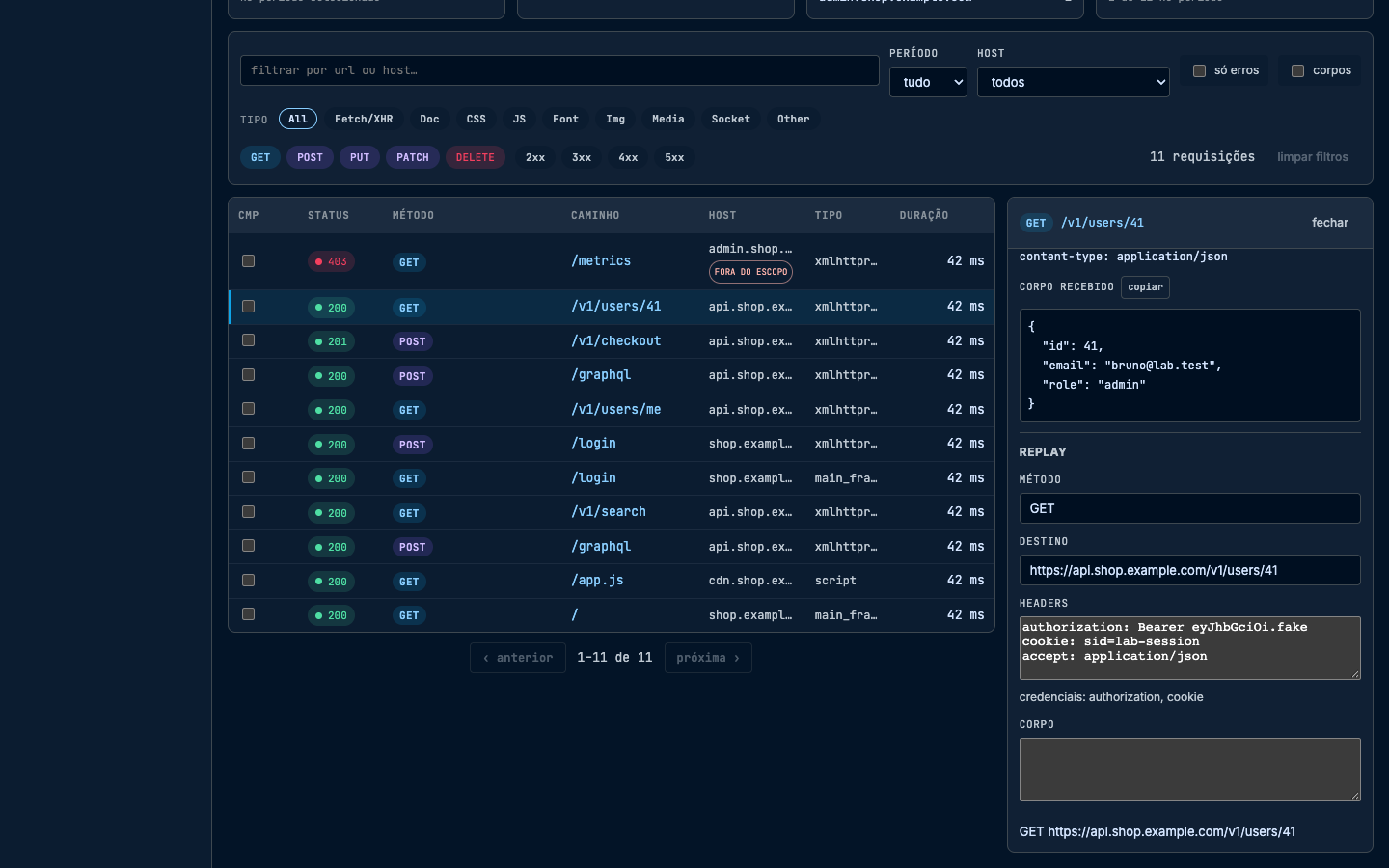The height and width of the screenshot is (868, 1389).
Task: Copy received body with "copiar" button
Action: pyautogui.click(x=1145, y=287)
